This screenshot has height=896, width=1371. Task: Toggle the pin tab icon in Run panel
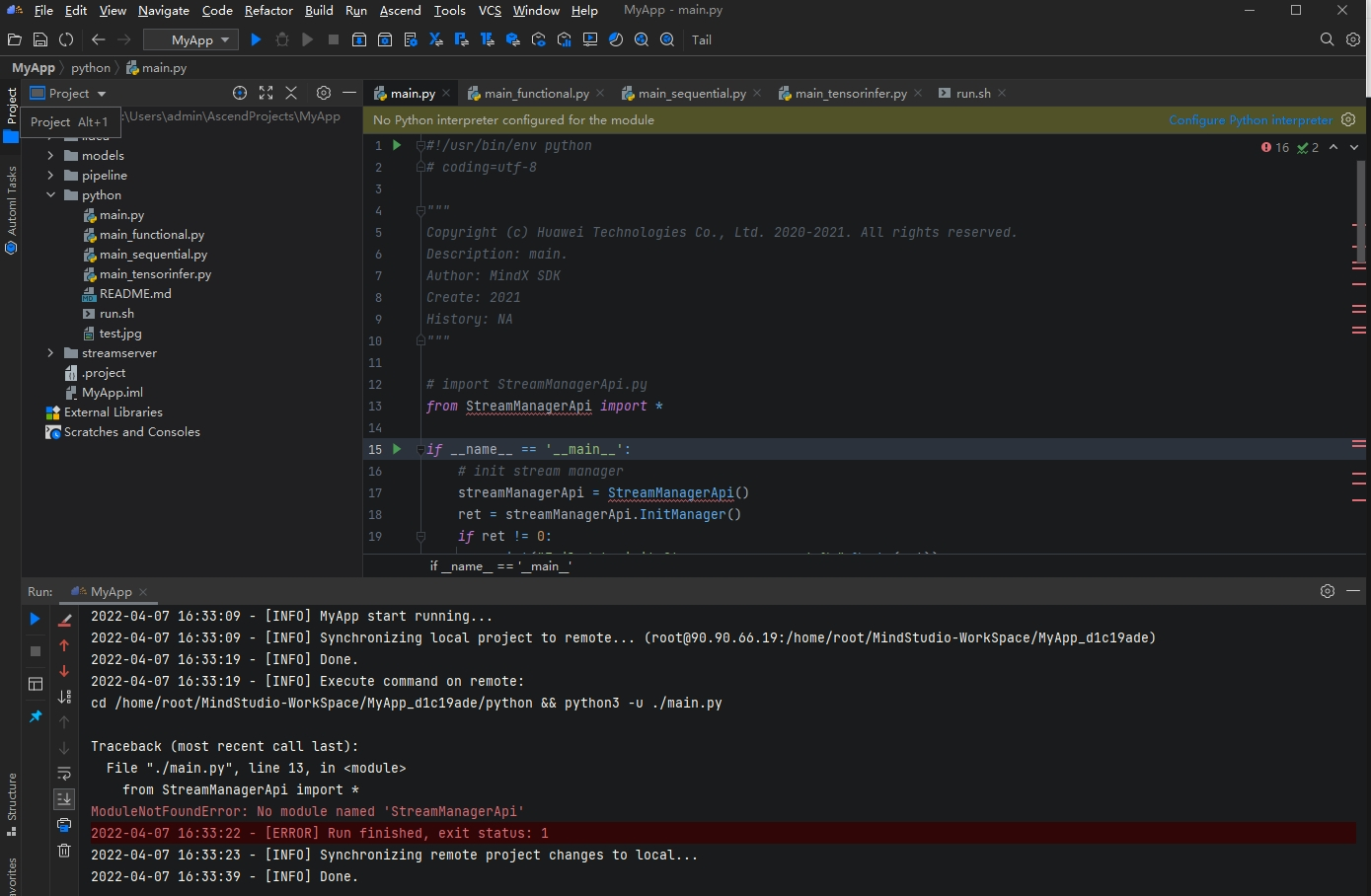35,716
